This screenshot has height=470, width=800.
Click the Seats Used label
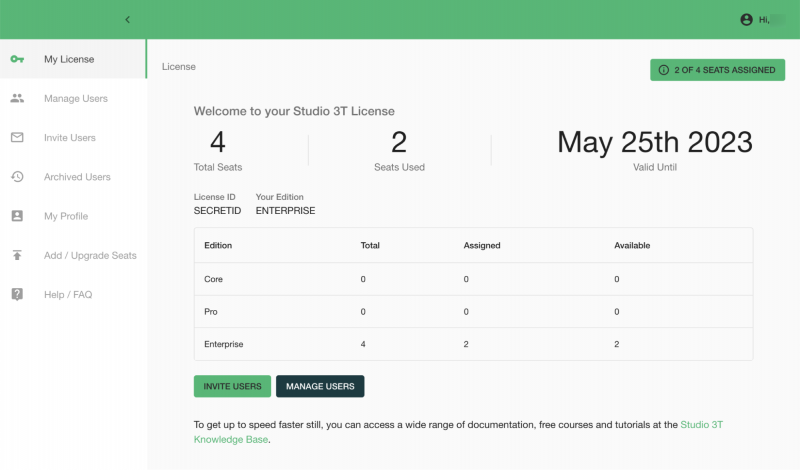click(399, 167)
